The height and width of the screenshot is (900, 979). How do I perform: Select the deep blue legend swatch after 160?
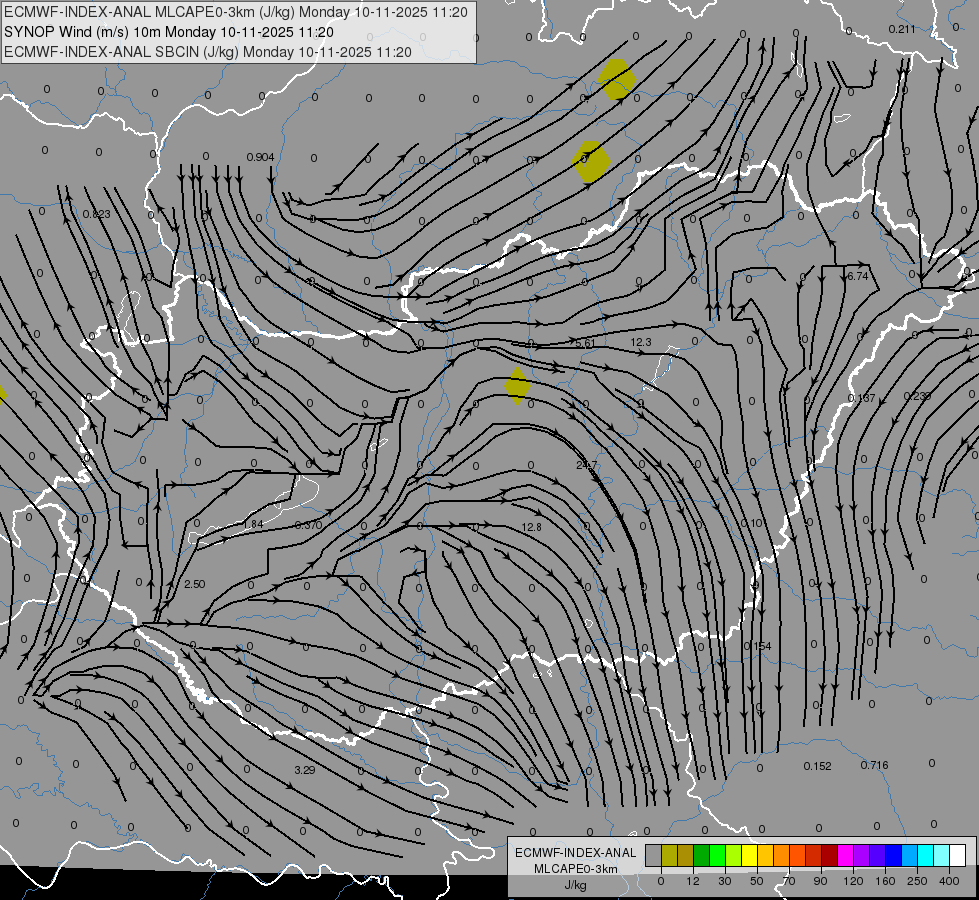pyautogui.click(x=894, y=855)
